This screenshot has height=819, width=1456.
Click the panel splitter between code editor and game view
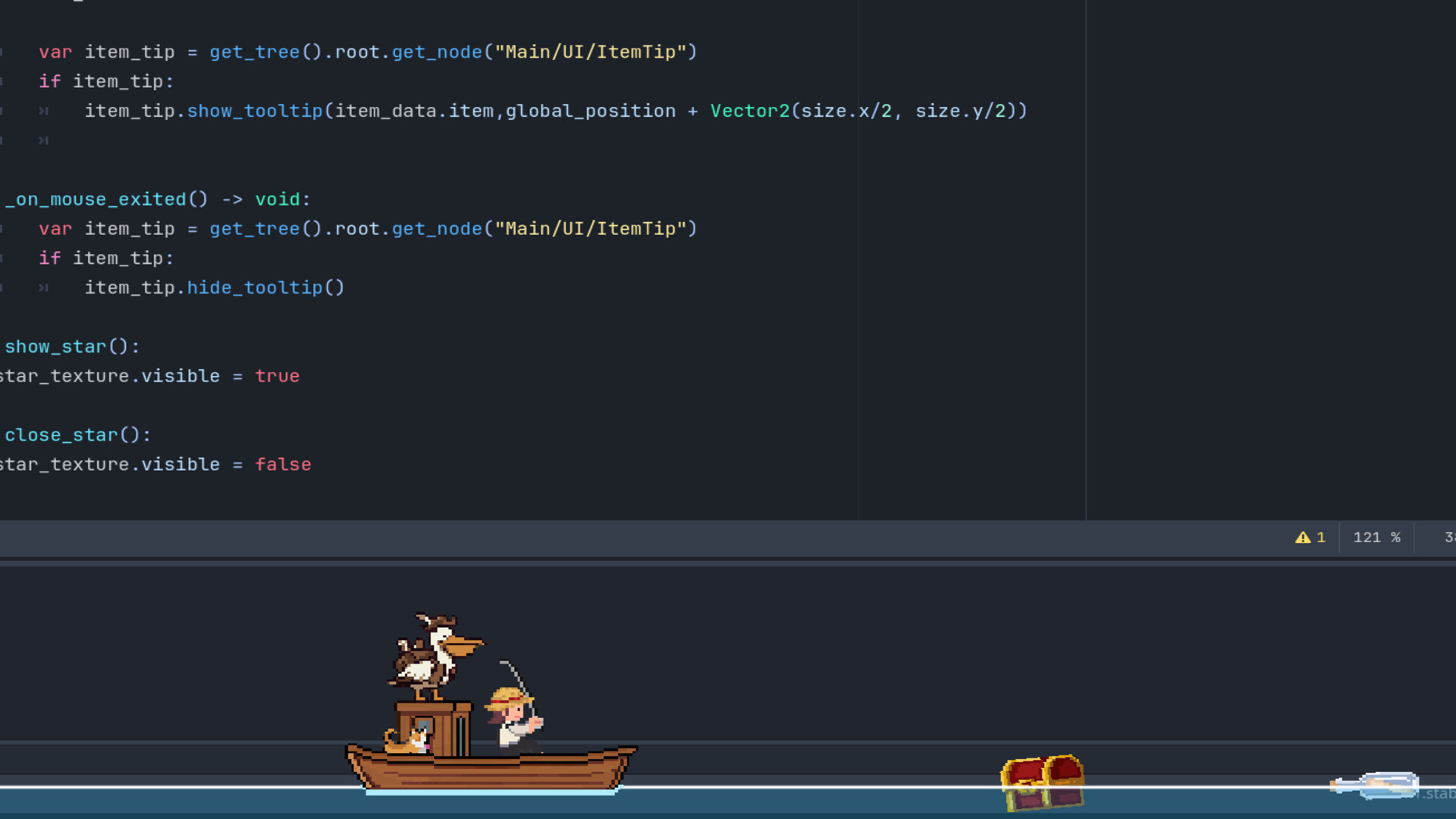coord(728,562)
